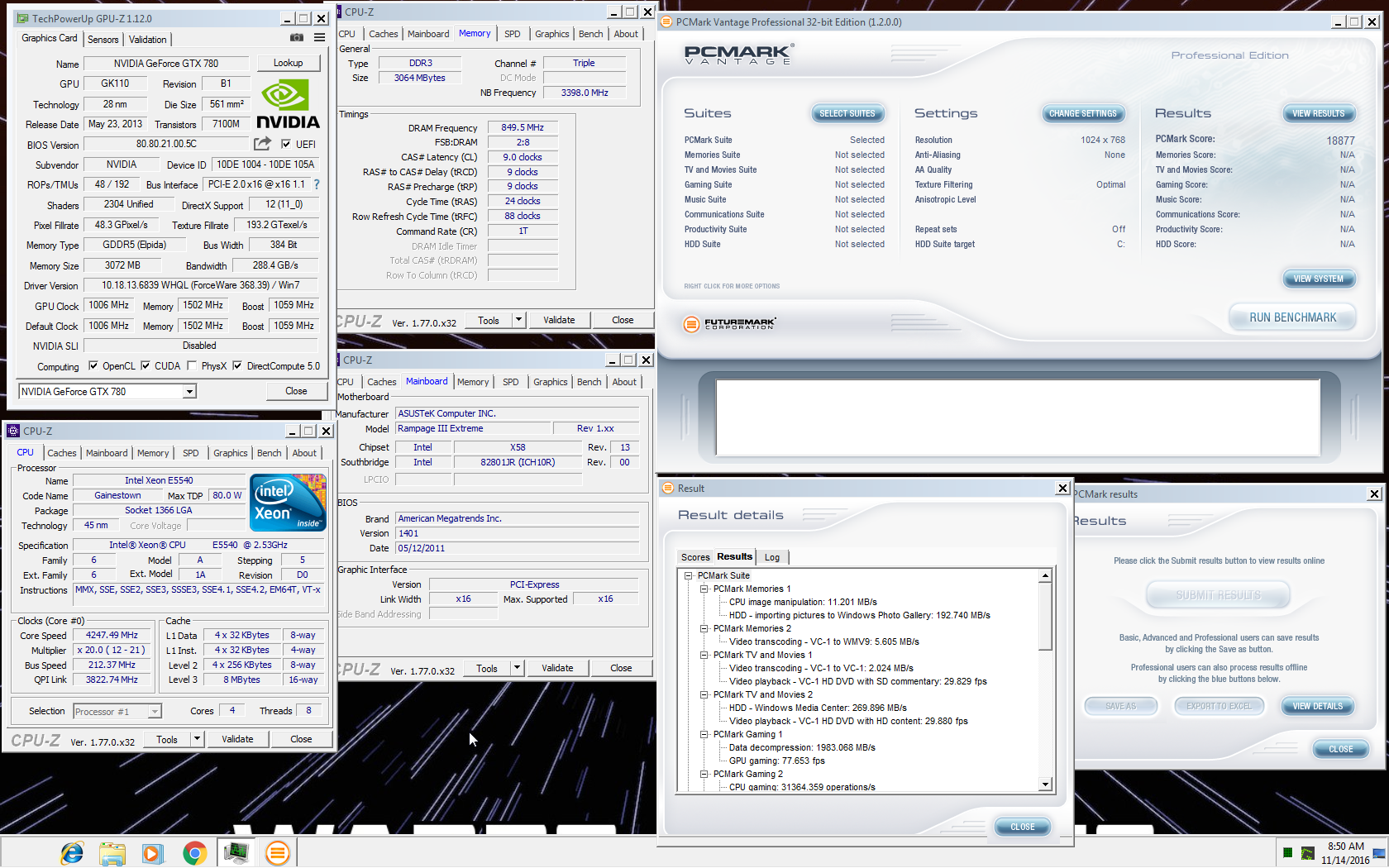
Task: Open Tools arrow in CPU-Z Memory window
Action: pyautogui.click(x=518, y=320)
